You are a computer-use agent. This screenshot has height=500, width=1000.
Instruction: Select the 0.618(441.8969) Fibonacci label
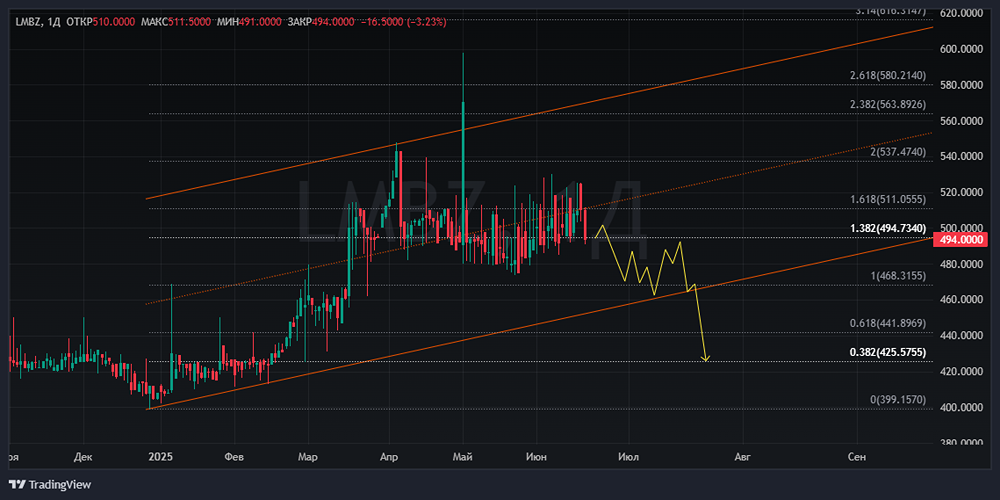coord(888,323)
